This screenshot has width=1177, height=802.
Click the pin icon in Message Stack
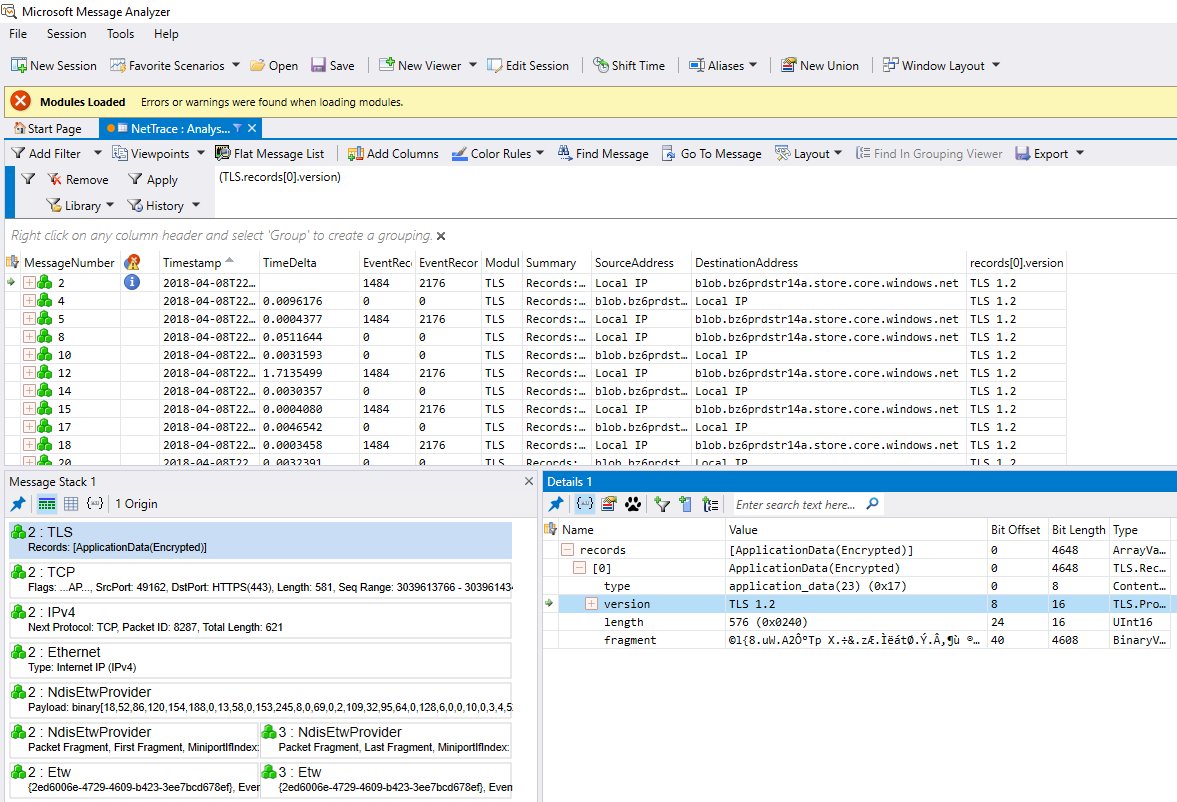pyautogui.click(x=19, y=504)
